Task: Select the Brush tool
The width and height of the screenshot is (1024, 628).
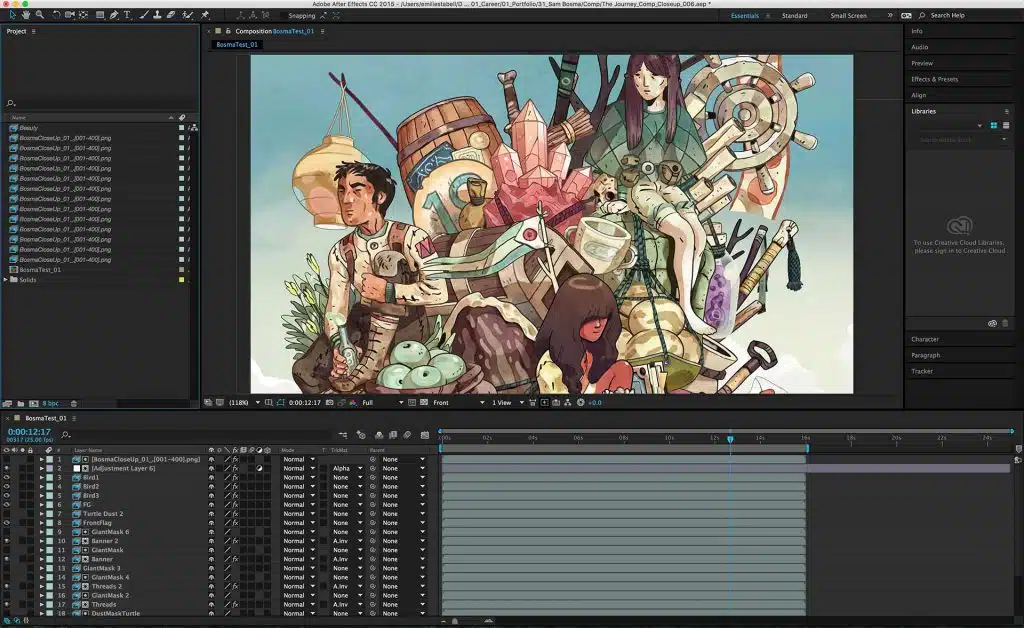Action: tap(143, 15)
